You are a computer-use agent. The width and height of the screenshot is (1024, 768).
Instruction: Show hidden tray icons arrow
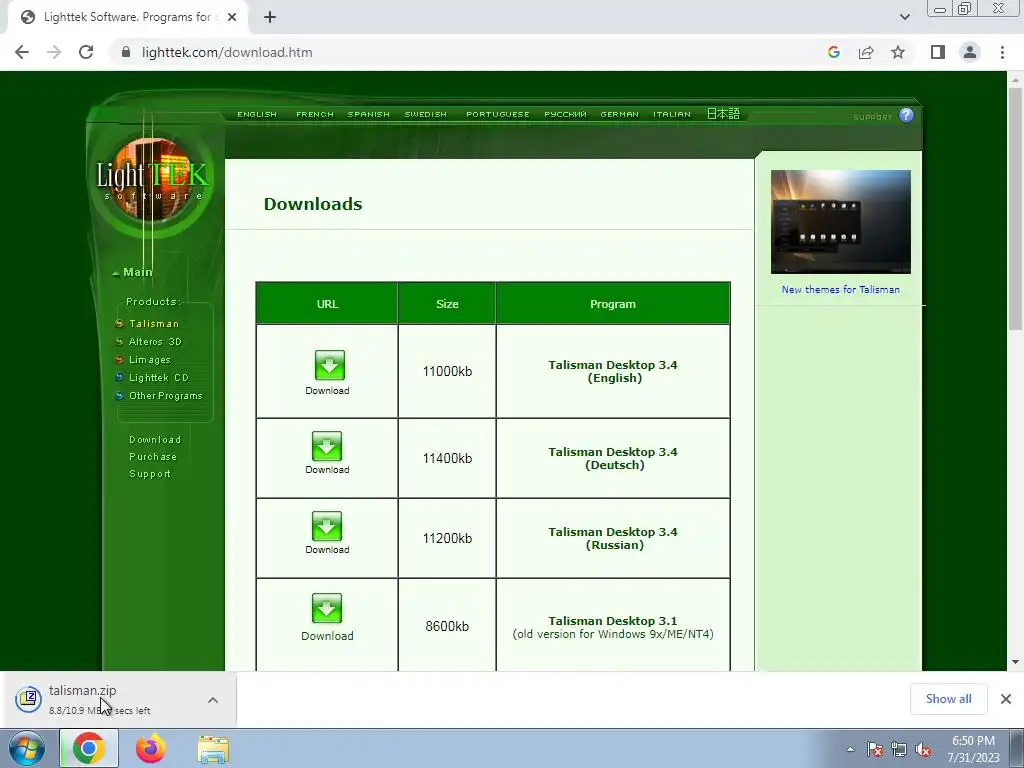pos(850,749)
